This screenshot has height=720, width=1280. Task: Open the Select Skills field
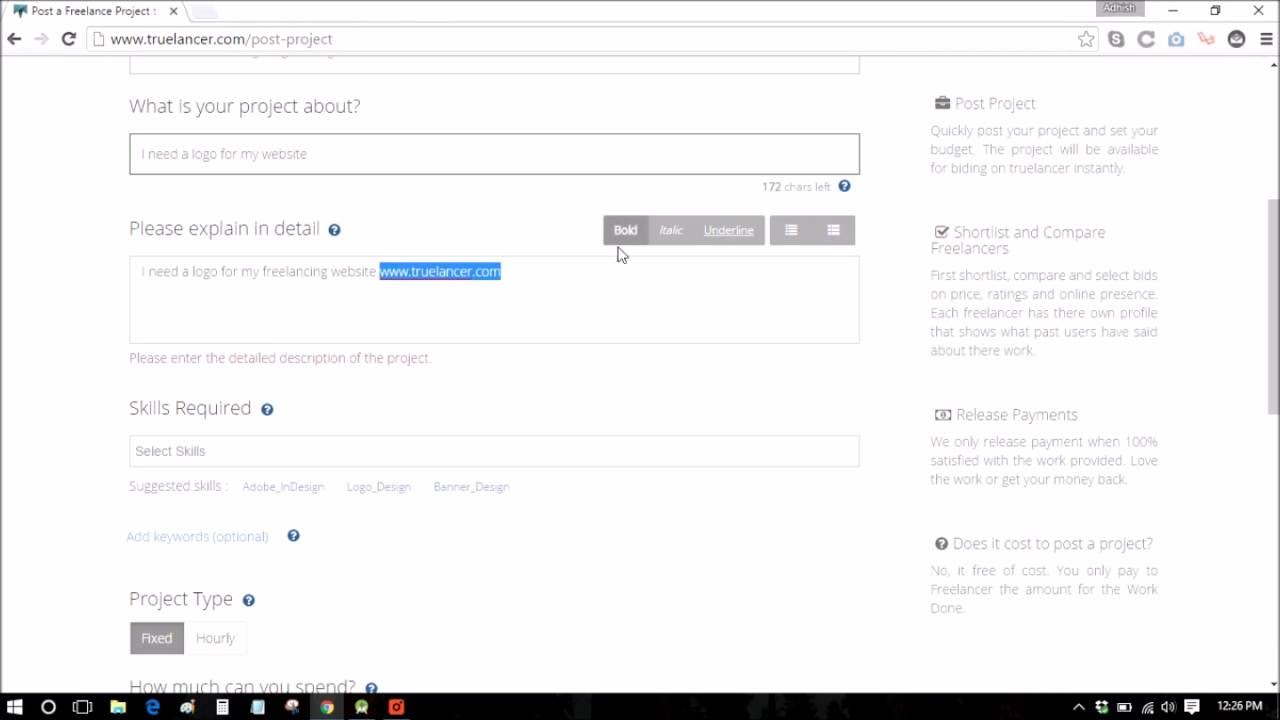(x=494, y=451)
